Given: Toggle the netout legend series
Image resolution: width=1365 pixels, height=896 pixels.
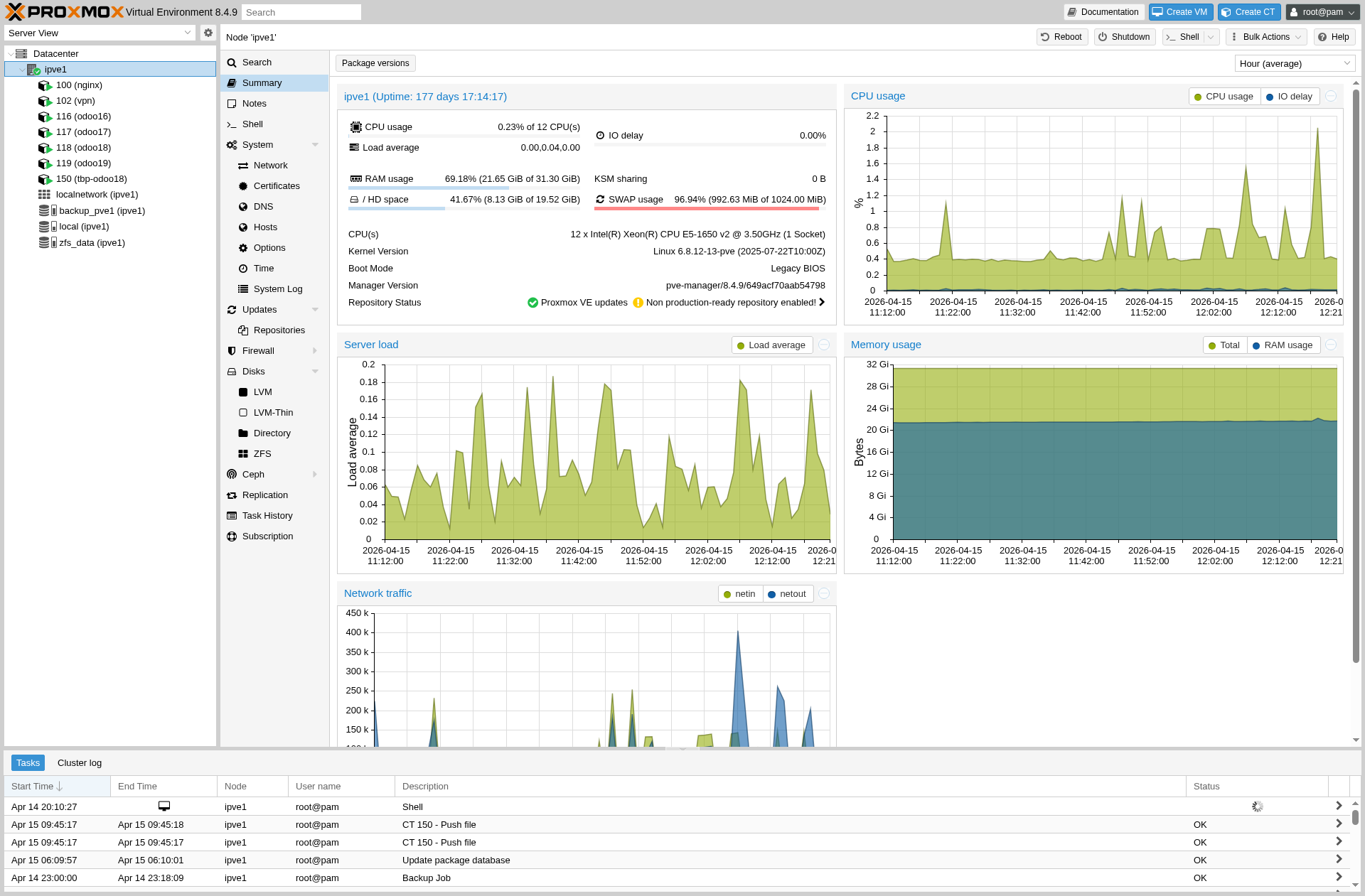Looking at the screenshot, I should [x=788, y=594].
